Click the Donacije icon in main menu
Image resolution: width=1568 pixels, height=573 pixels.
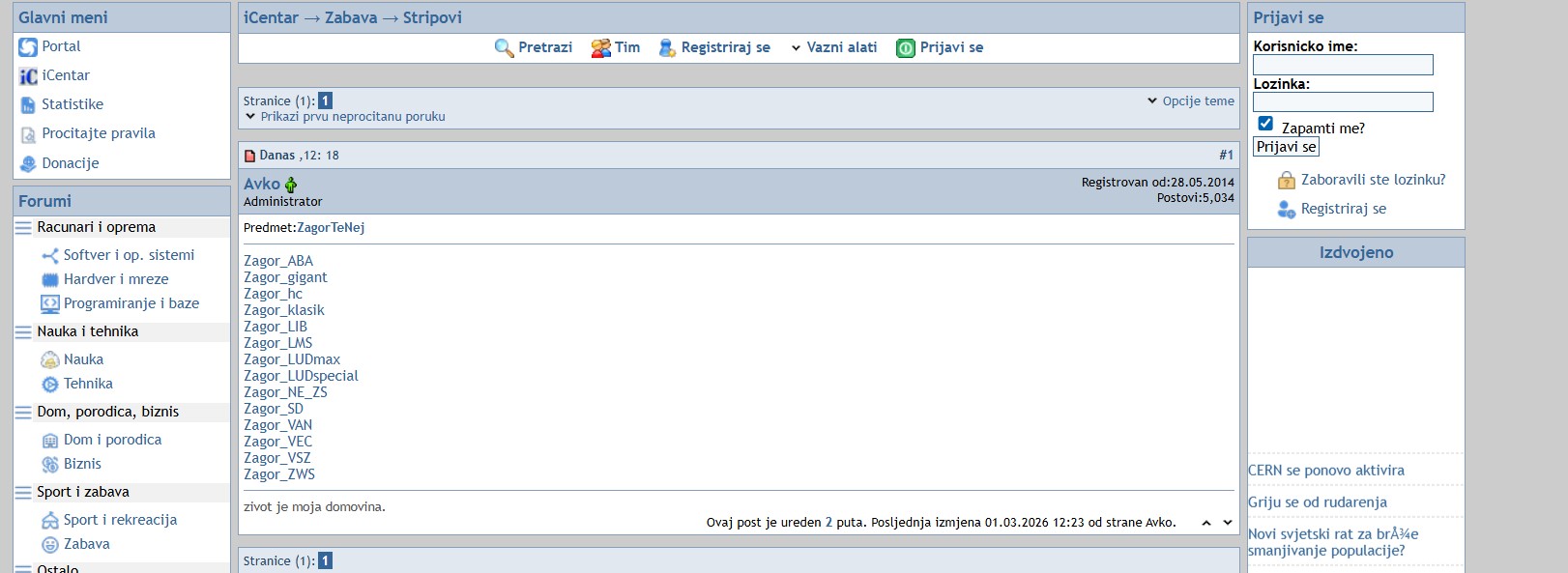[x=28, y=164]
